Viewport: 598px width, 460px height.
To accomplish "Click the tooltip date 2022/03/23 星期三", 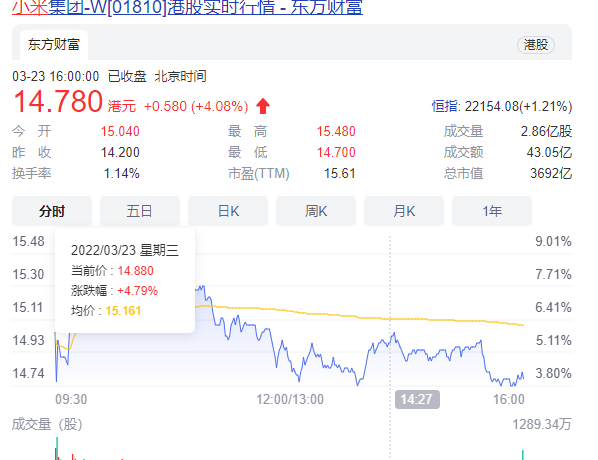I will coord(125,250).
